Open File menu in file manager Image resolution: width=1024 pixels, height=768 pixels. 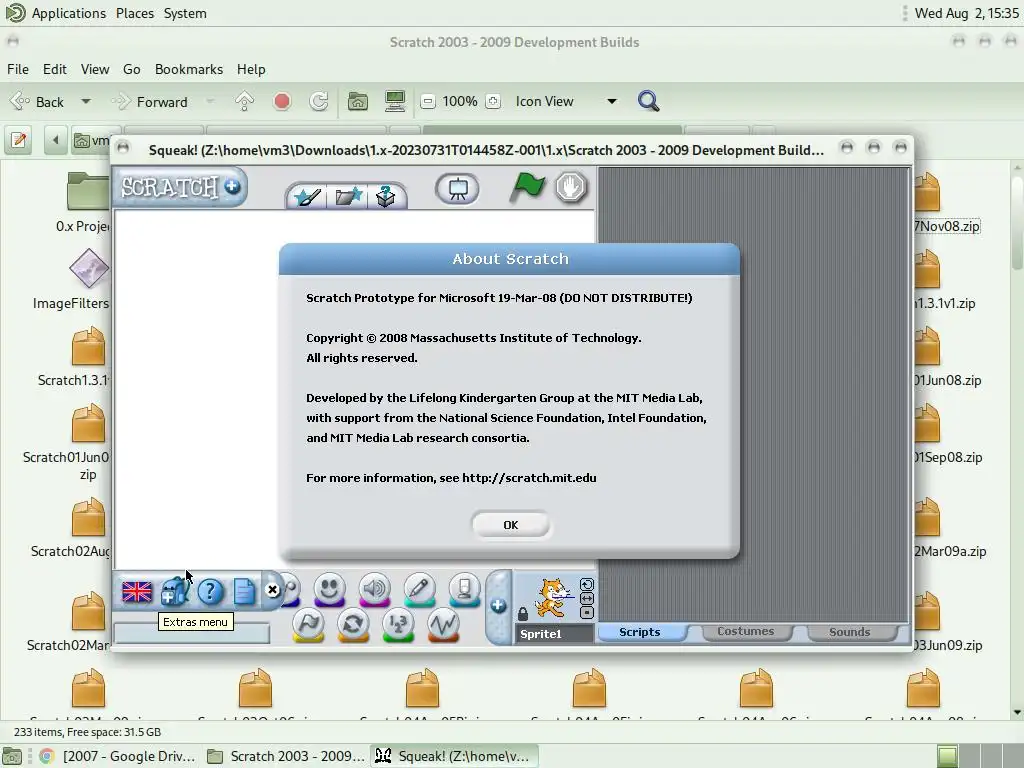click(x=18, y=69)
